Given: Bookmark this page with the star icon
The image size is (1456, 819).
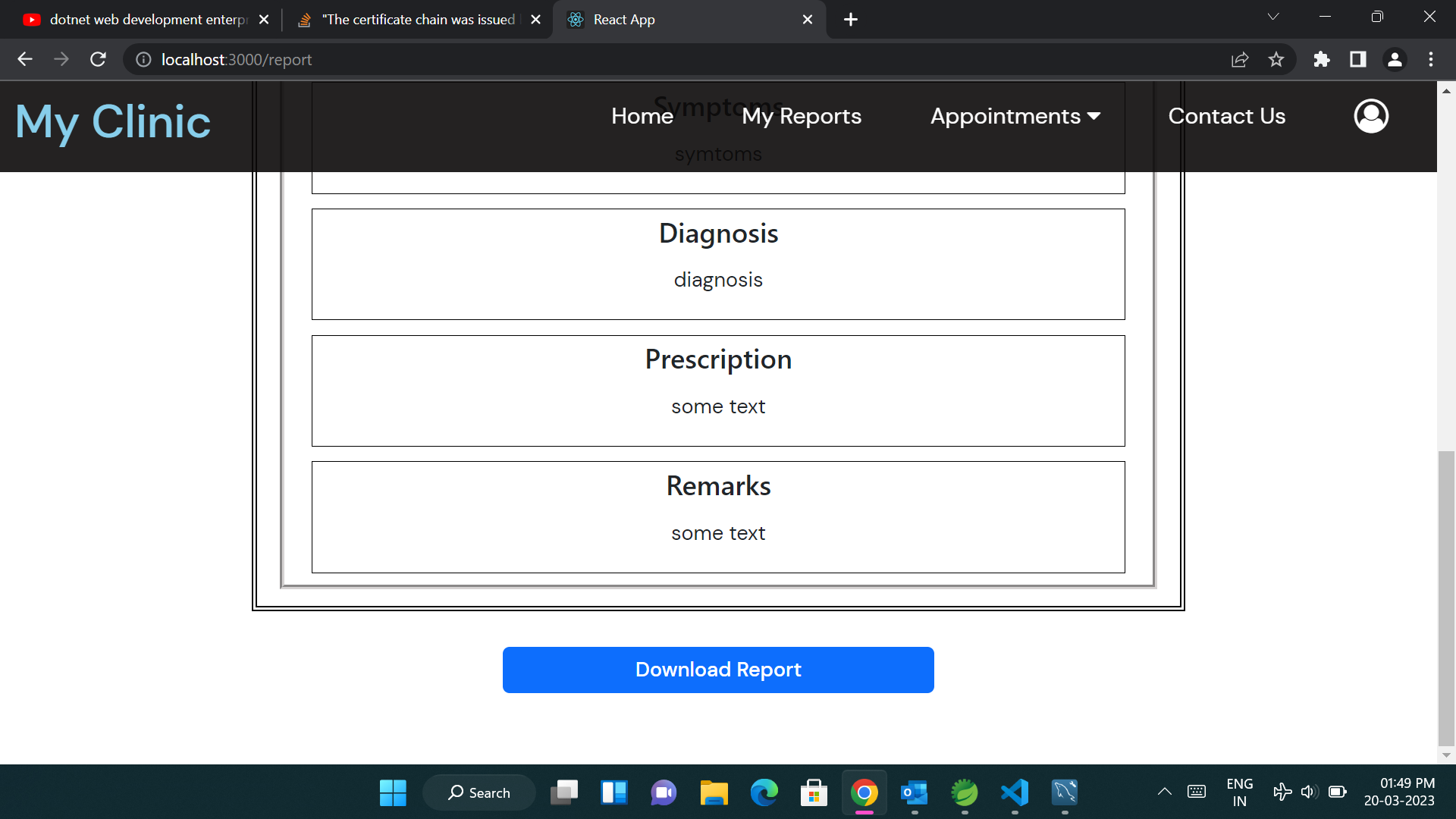Looking at the screenshot, I should tap(1276, 59).
